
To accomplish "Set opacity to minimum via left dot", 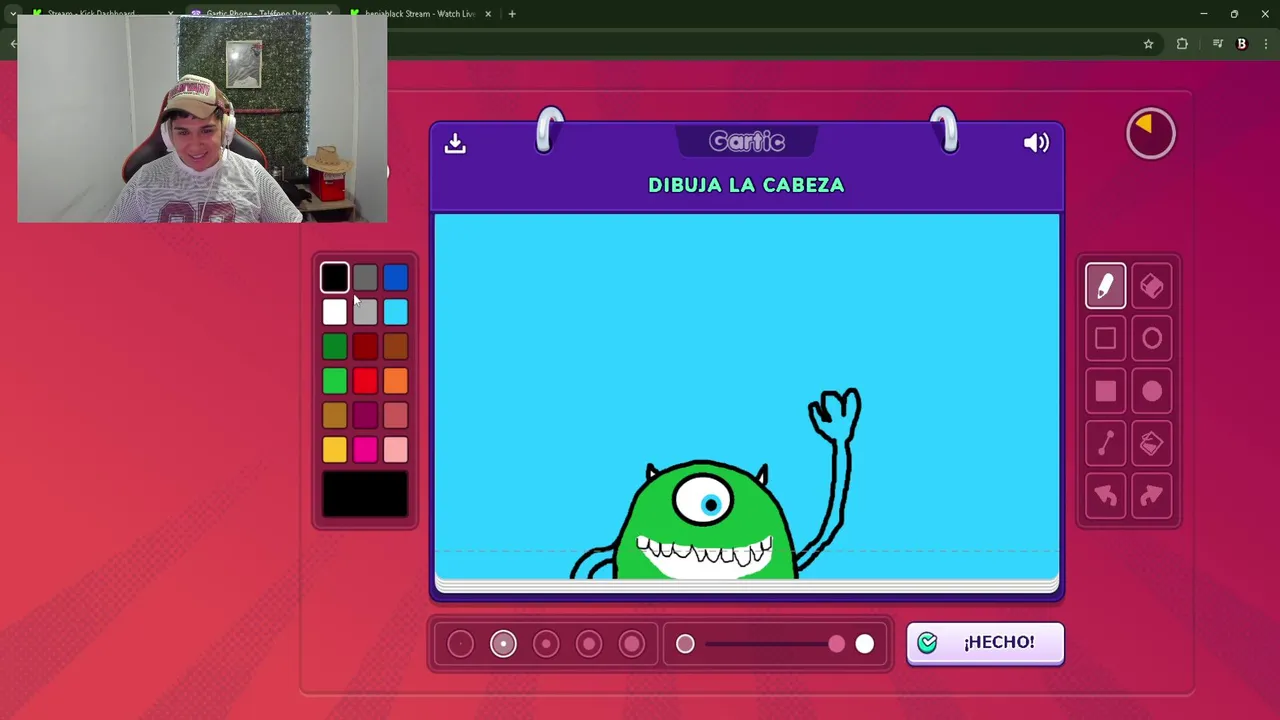I will click(x=685, y=645).
